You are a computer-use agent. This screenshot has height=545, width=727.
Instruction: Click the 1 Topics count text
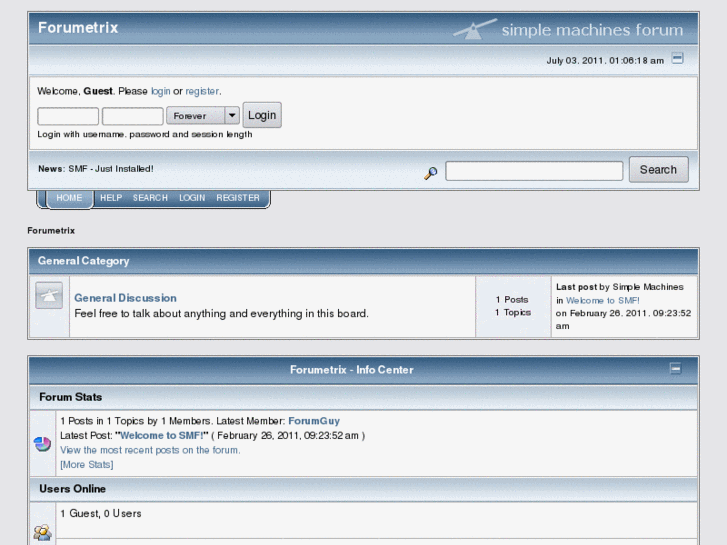point(513,313)
